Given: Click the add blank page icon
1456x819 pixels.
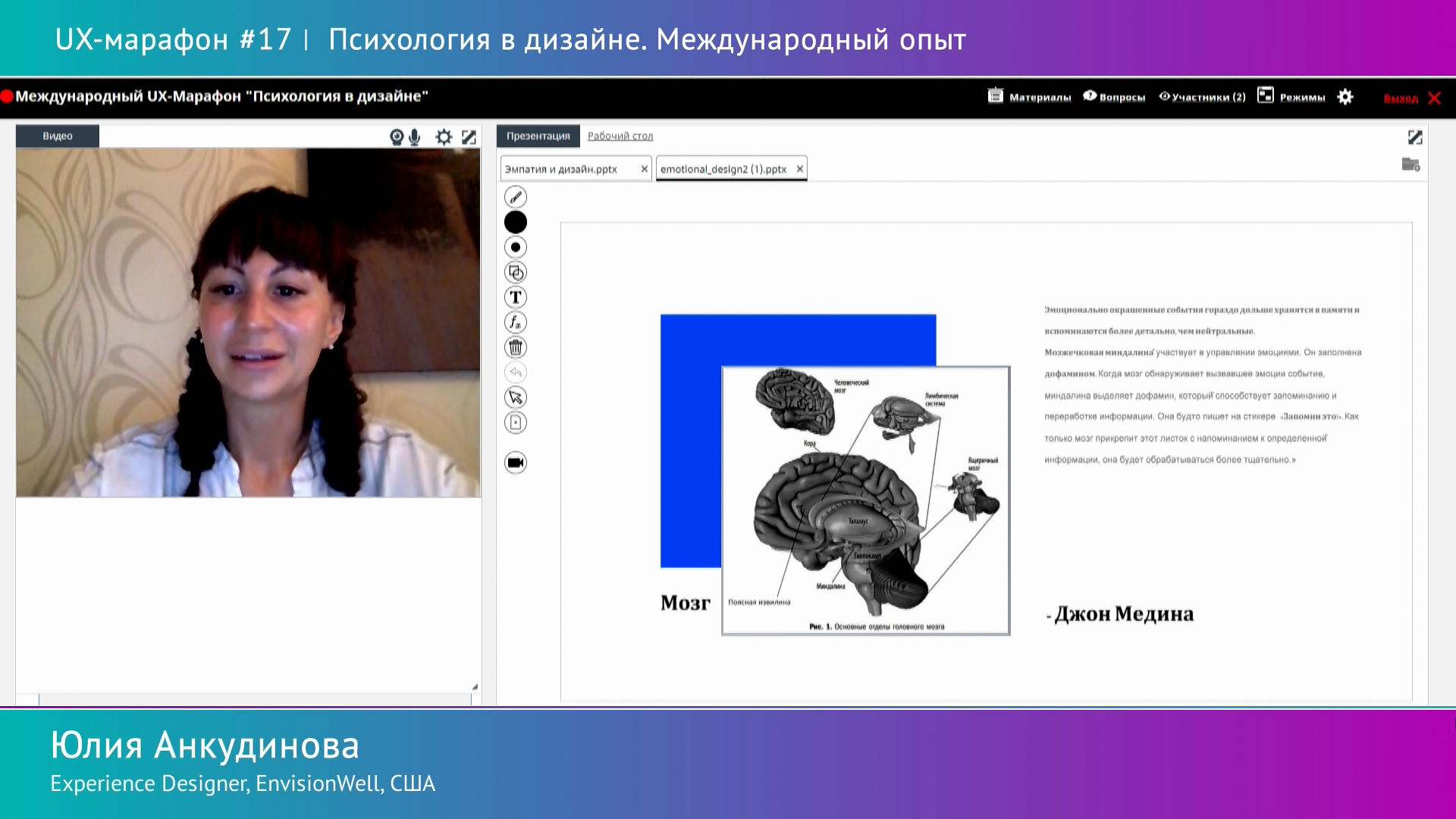Looking at the screenshot, I should coord(516,422).
